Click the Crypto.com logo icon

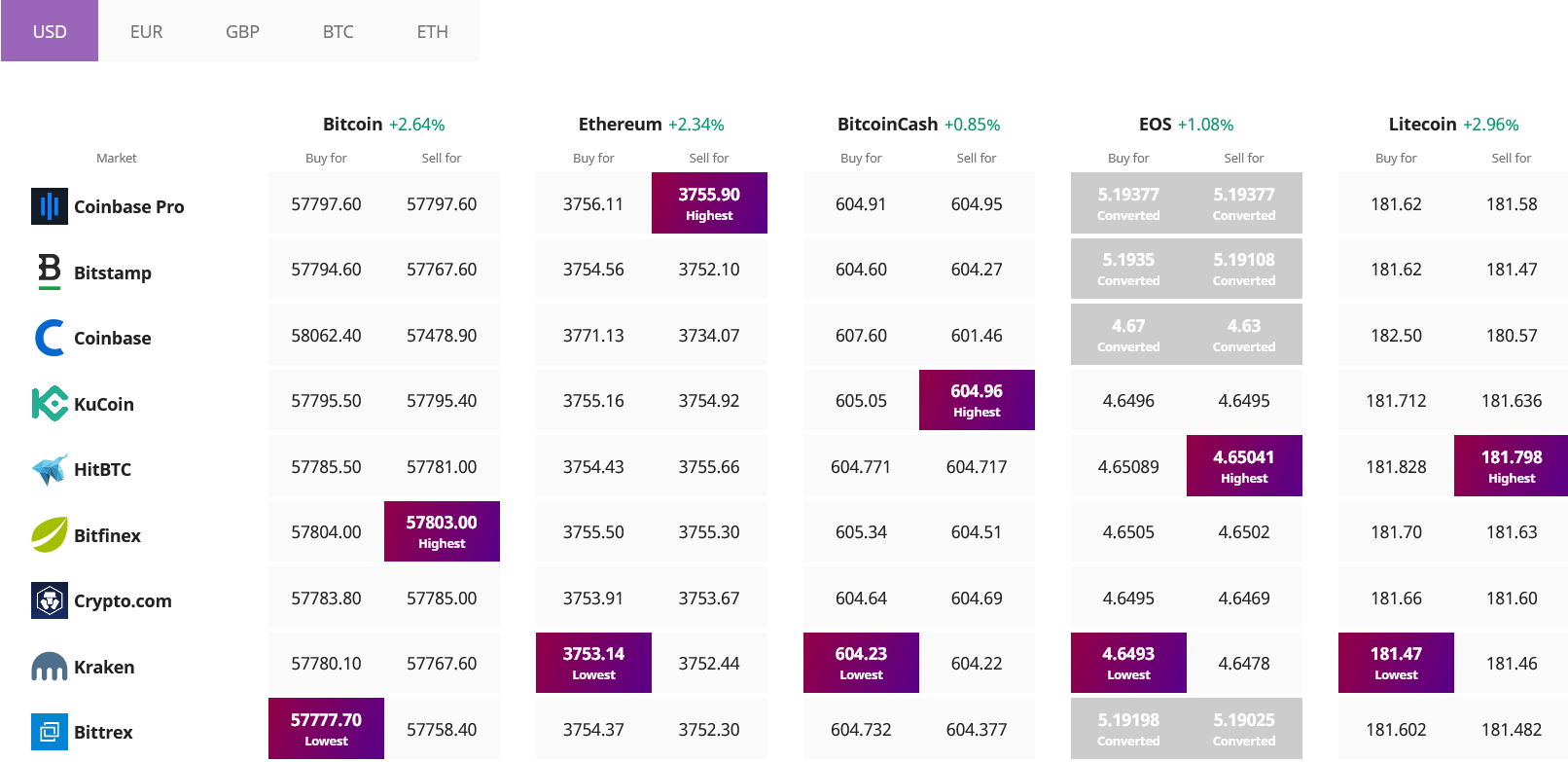point(50,600)
